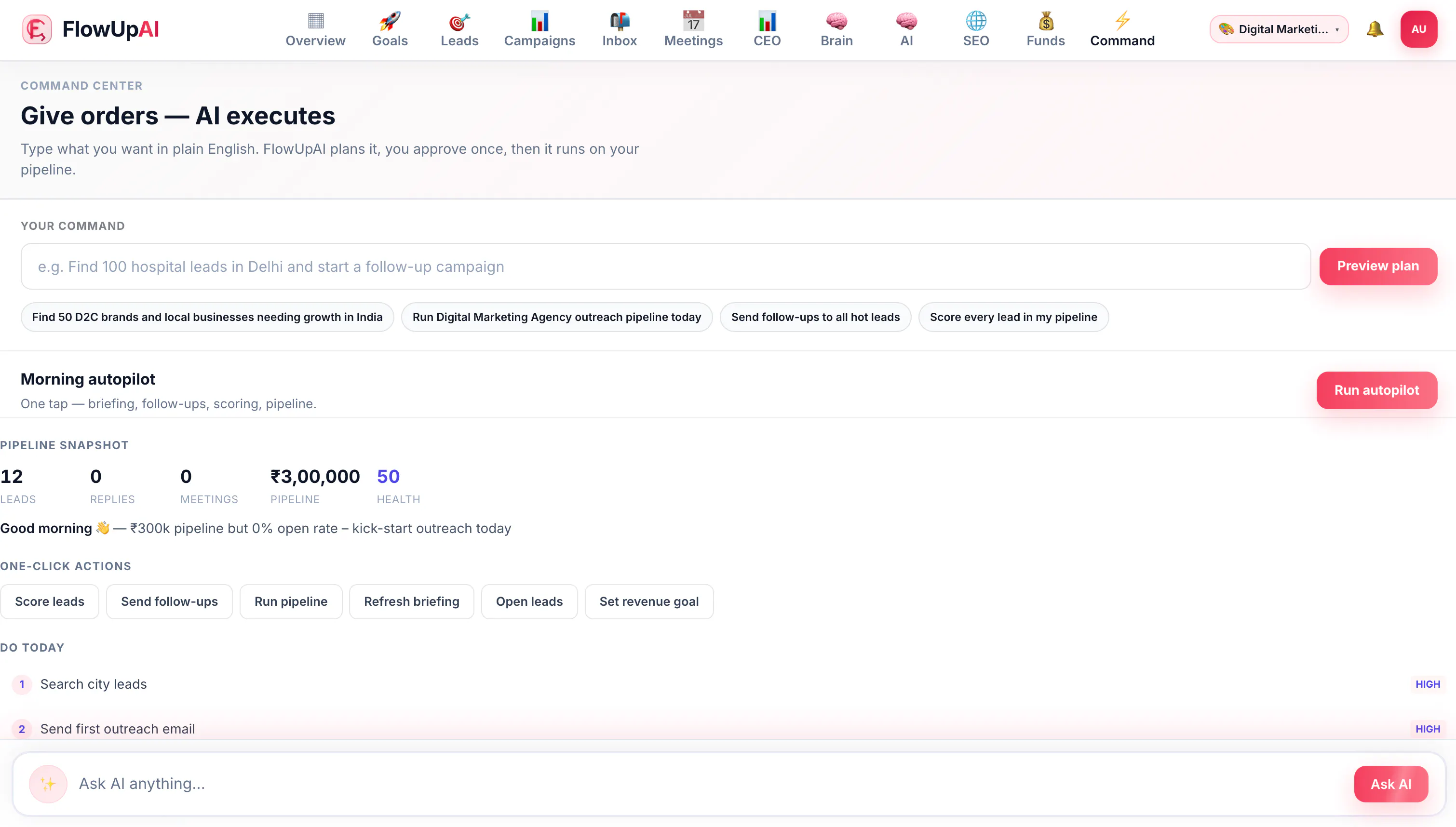Open notifications bell

1374,29
